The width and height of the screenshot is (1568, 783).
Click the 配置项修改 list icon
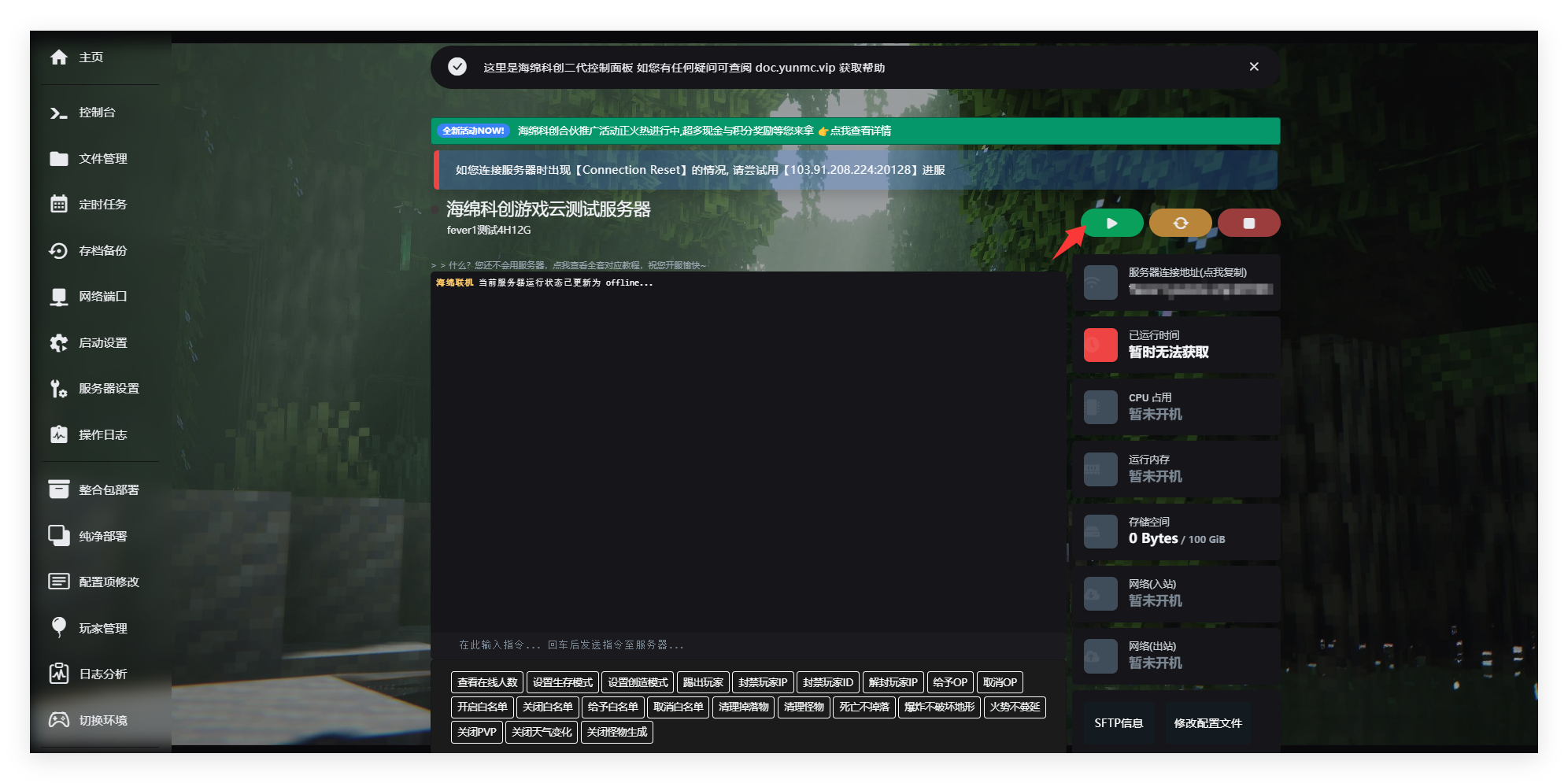59,582
